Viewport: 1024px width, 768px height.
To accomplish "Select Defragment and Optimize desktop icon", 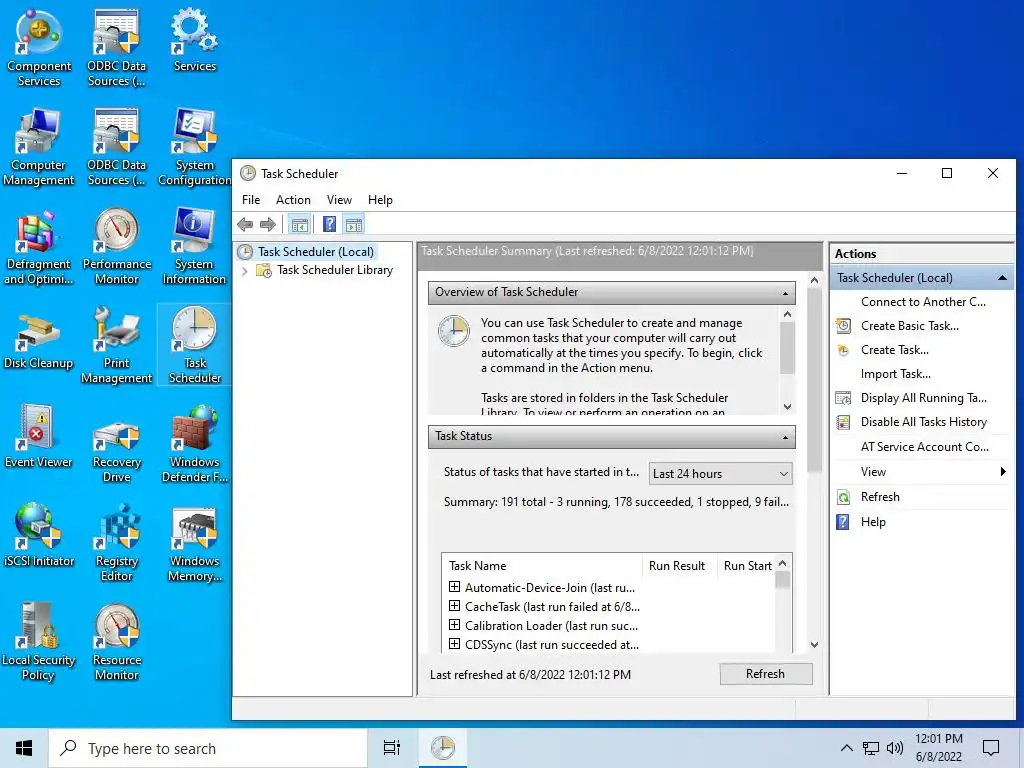I will [x=38, y=248].
